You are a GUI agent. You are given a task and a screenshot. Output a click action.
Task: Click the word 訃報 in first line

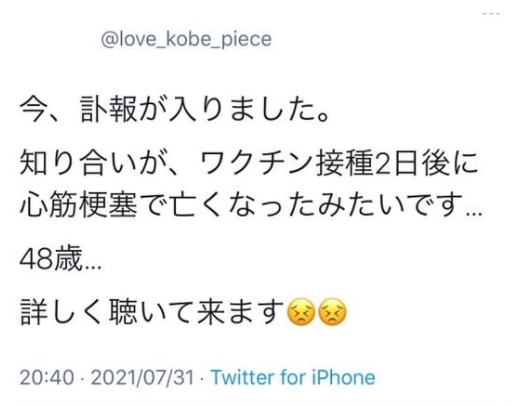click(109, 109)
